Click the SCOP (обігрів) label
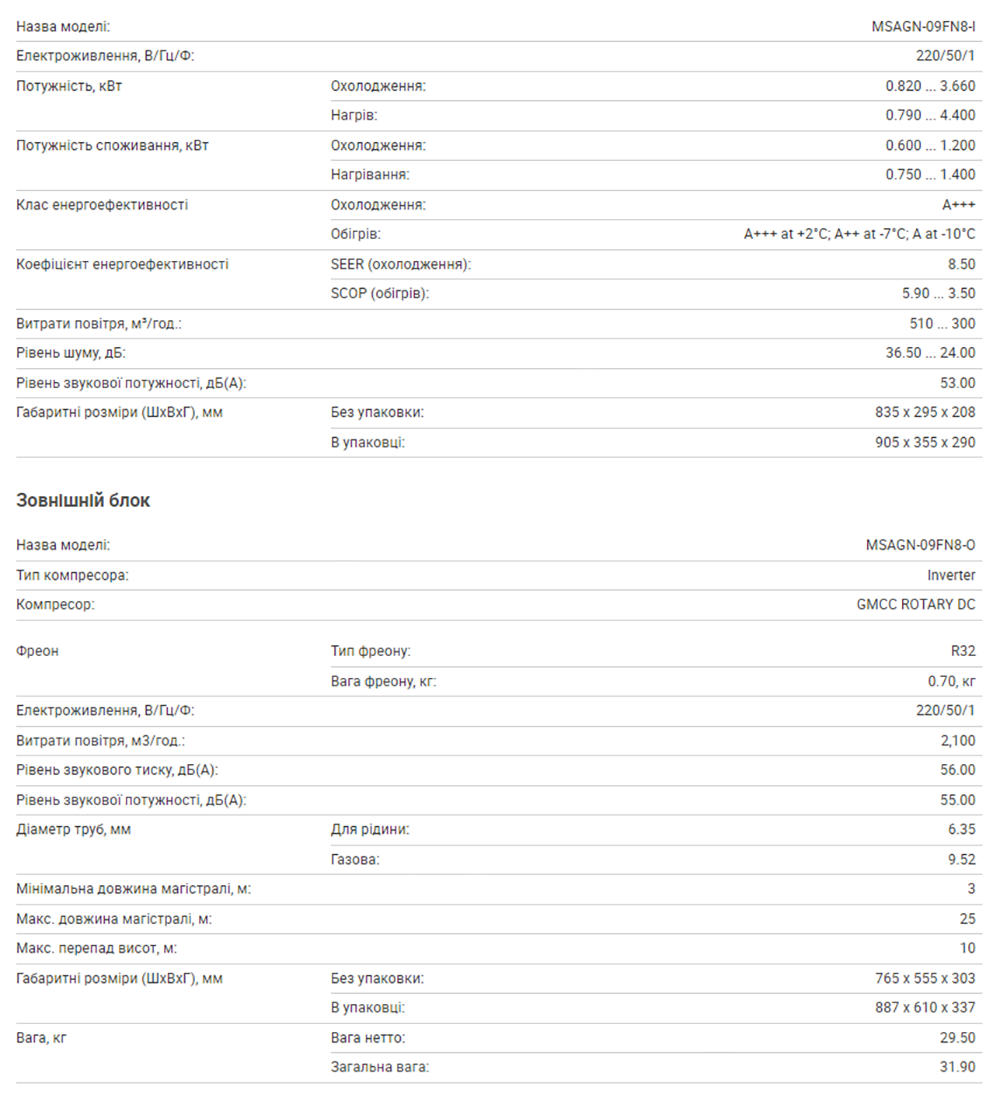This screenshot has width=1000, height=1094. (x=380, y=293)
